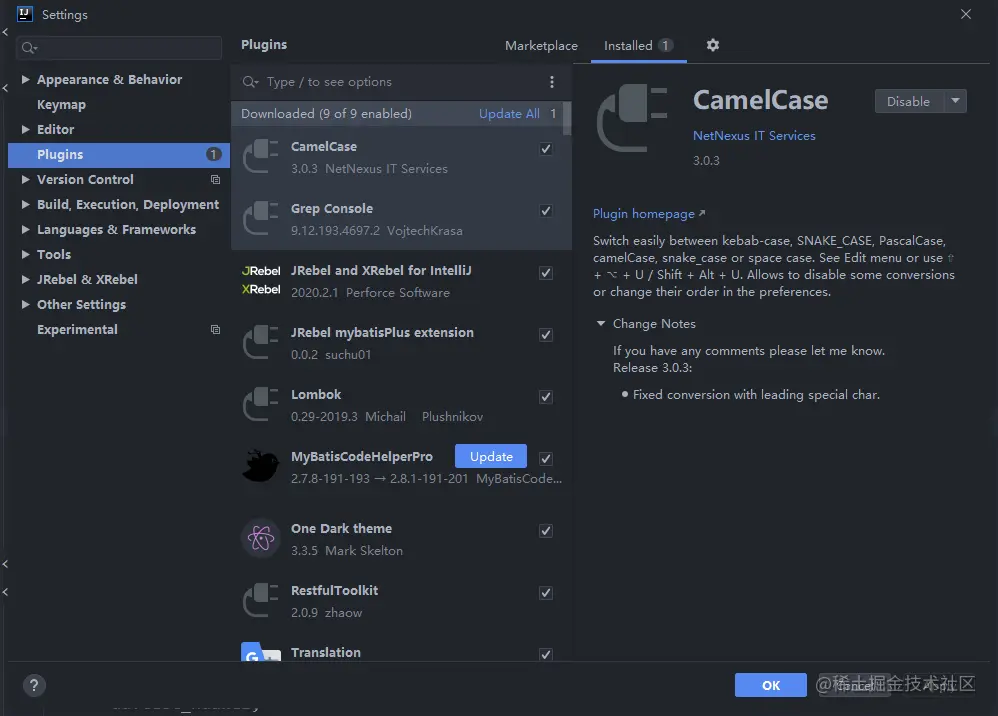The height and width of the screenshot is (716, 998).
Task: Toggle the MyBatisCodeHelperPro checkbox
Action: [545, 459]
